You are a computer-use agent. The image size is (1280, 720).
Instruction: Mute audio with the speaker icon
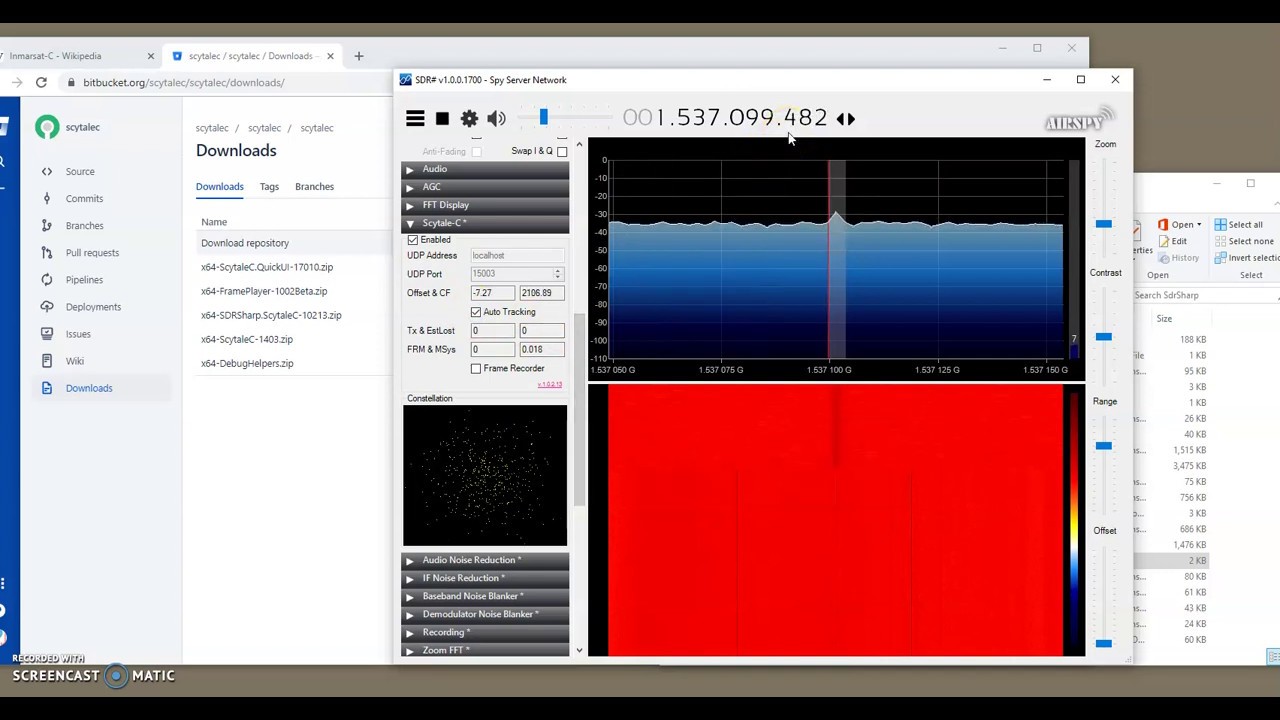coord(496,118)
